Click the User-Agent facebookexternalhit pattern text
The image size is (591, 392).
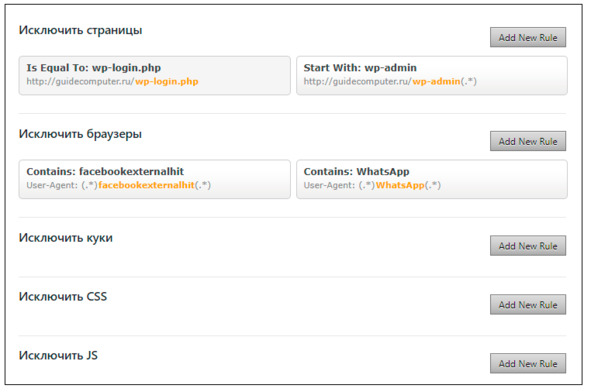coord(118,185)
